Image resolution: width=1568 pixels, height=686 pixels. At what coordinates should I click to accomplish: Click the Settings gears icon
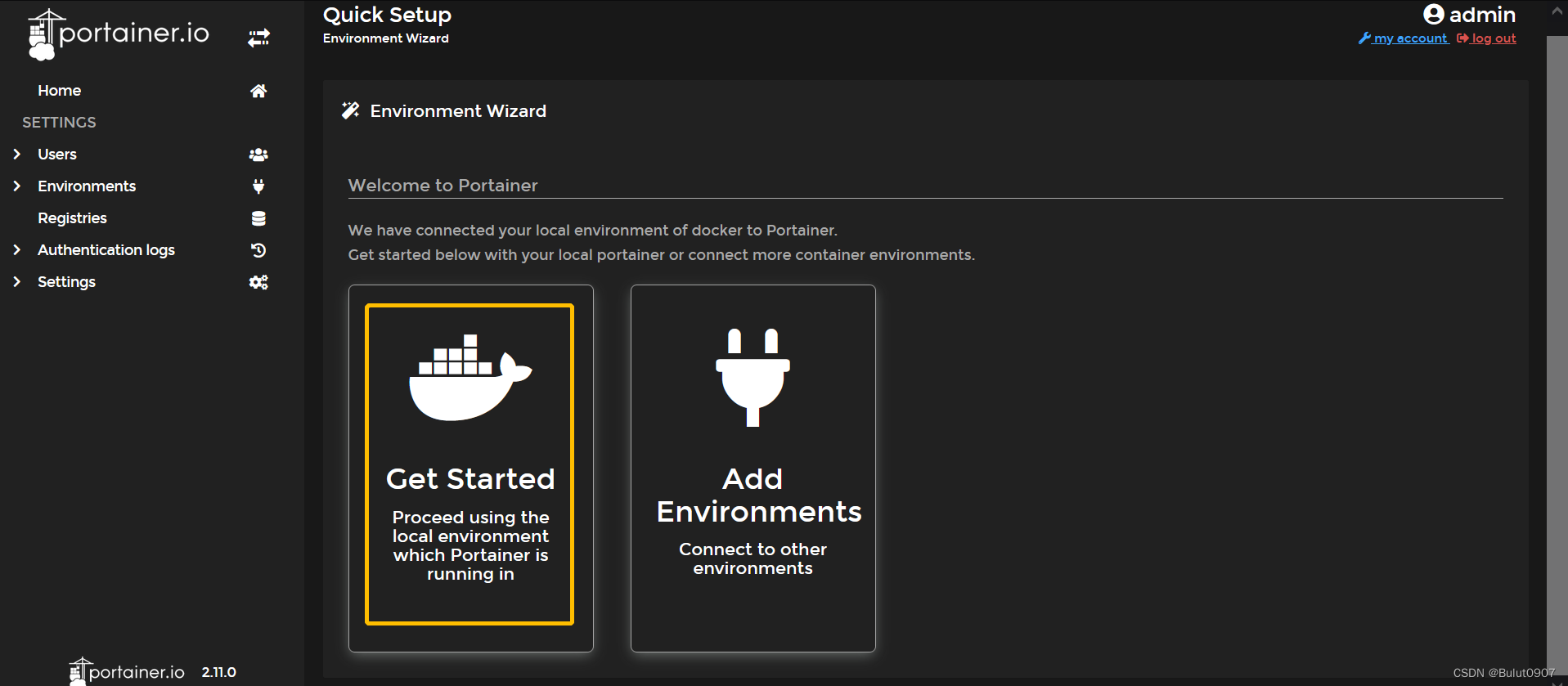coord(258,282)
